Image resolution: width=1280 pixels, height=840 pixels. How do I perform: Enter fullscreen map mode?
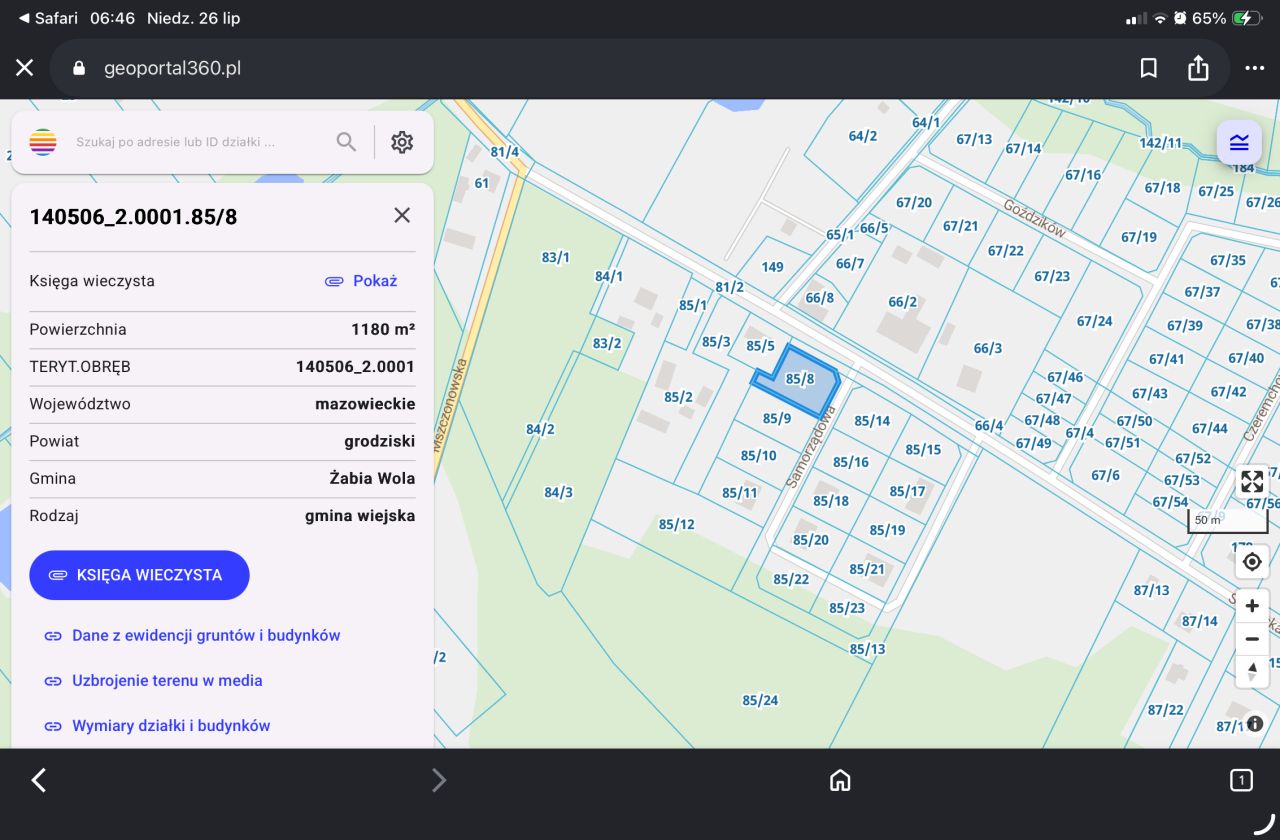1252,481
